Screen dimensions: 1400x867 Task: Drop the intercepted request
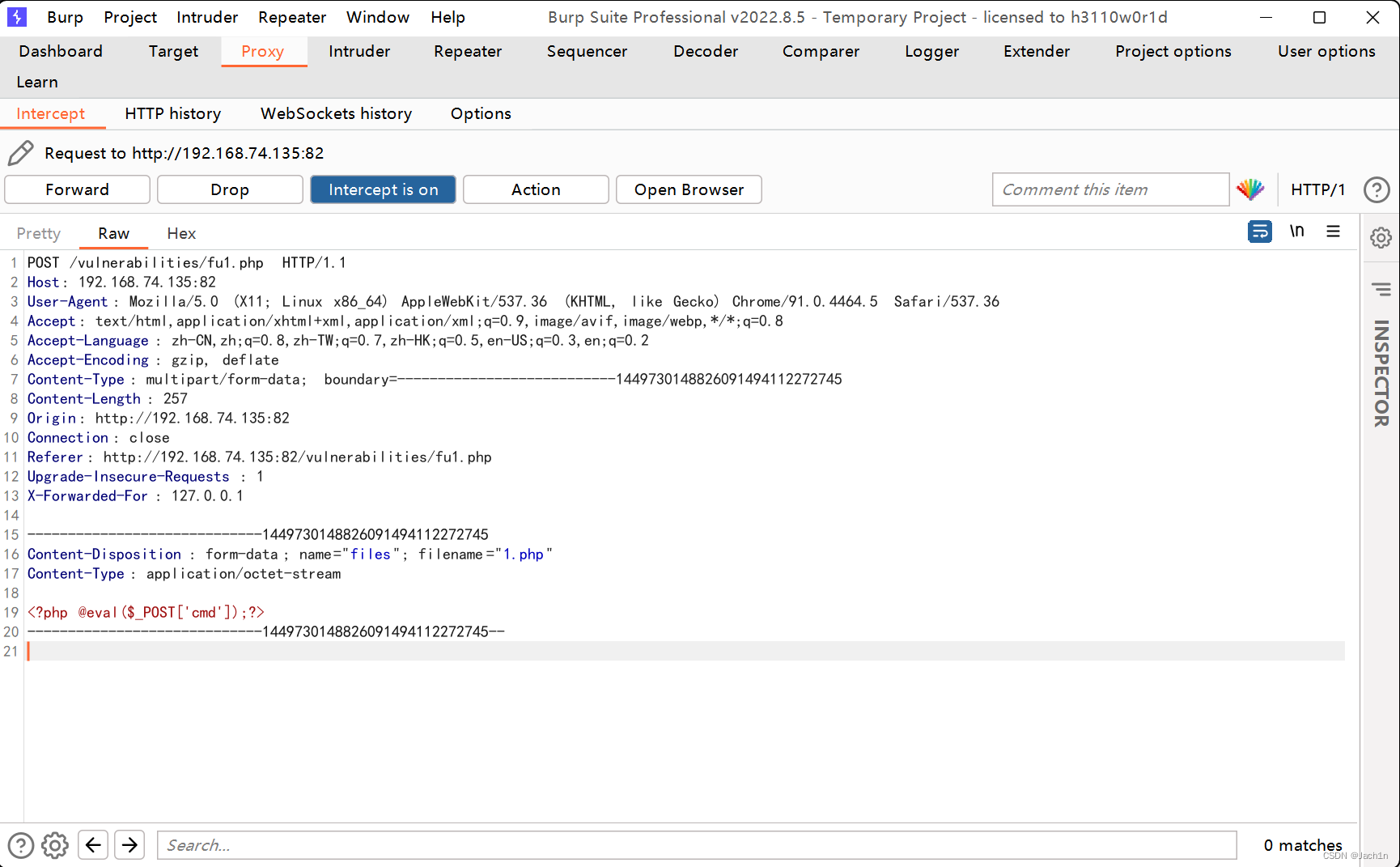pos(230,189)
